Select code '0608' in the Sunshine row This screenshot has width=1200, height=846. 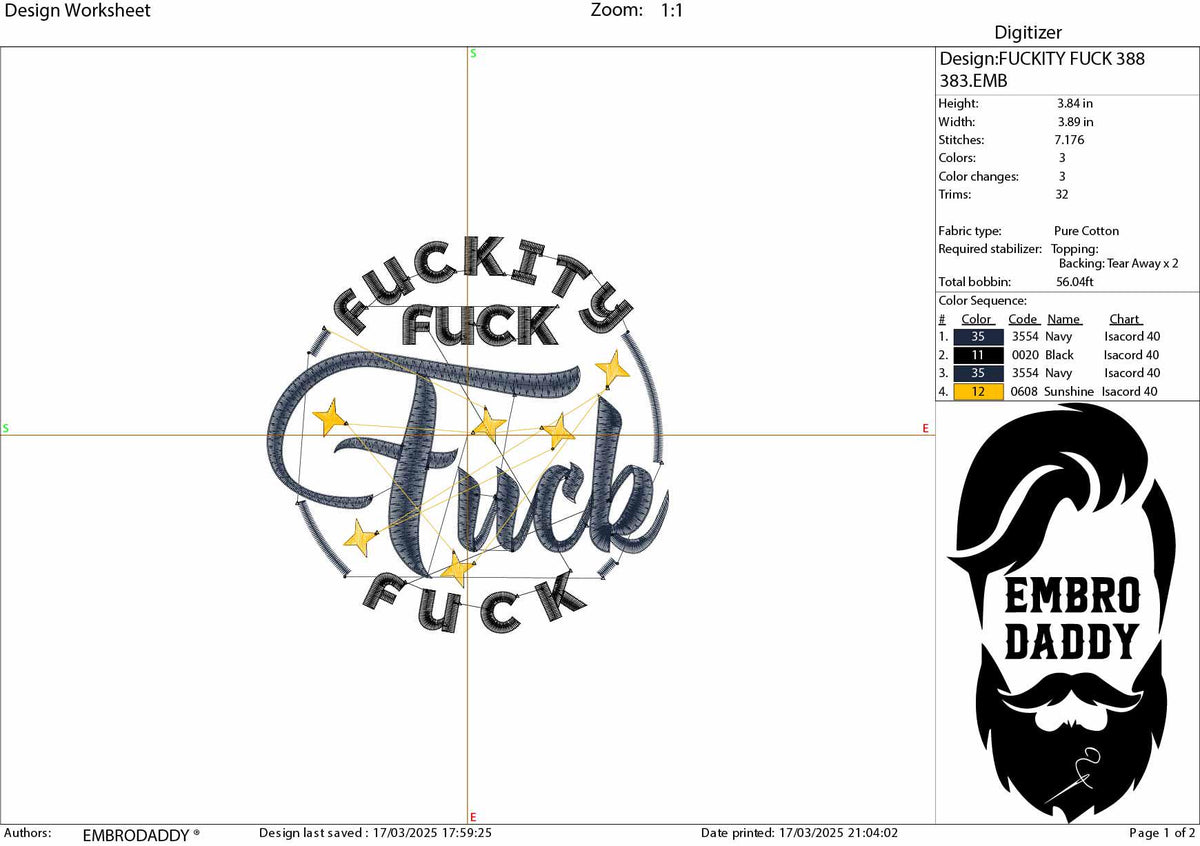pos(1025,392)
